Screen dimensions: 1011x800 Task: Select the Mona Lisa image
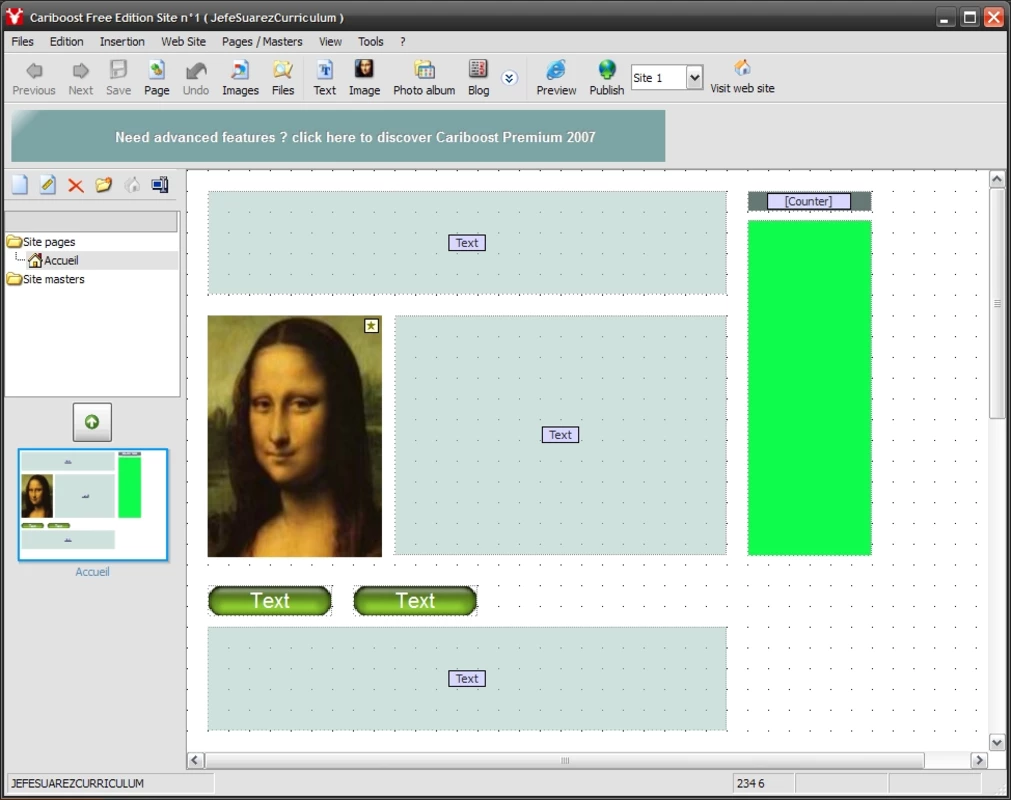[x=295, y=436]
